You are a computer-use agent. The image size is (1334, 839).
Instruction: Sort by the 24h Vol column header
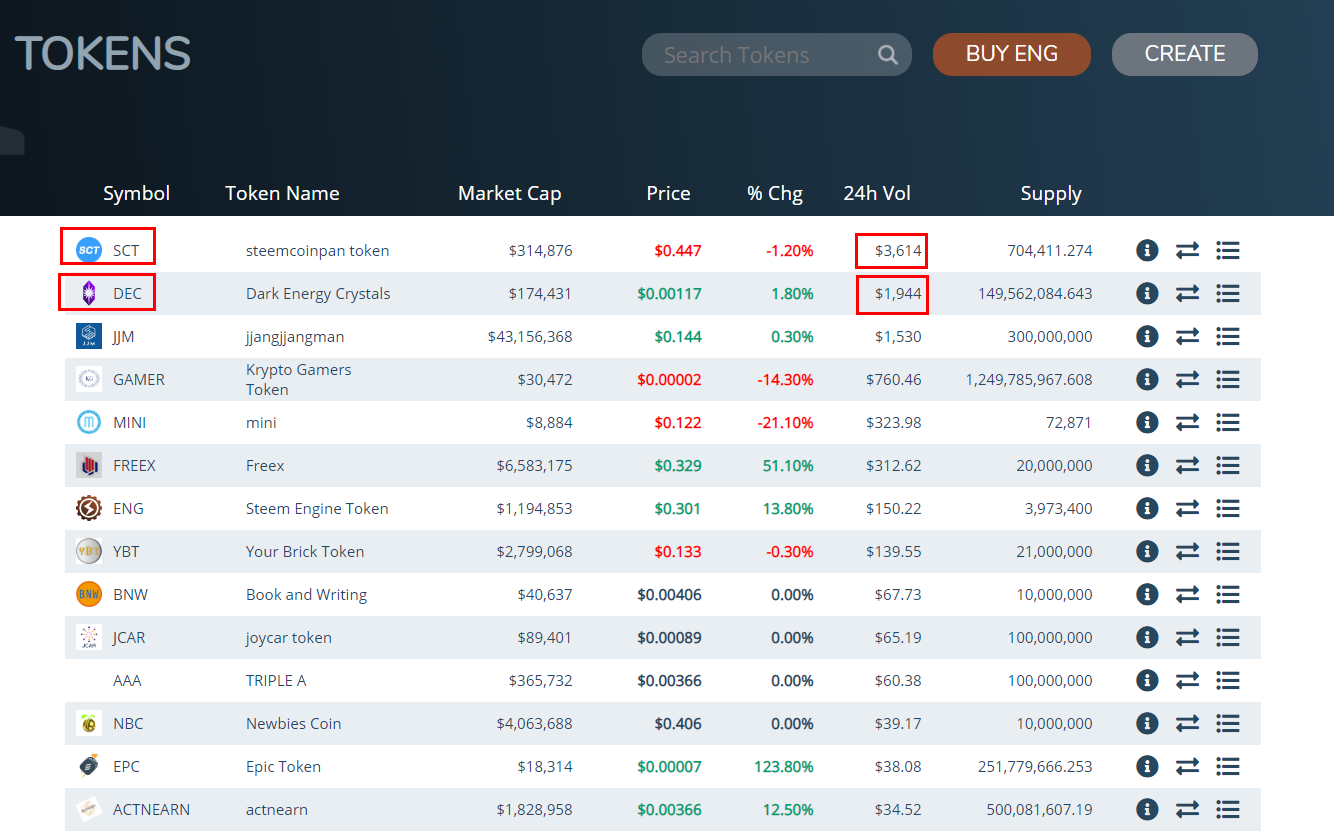tap(876, 193)
